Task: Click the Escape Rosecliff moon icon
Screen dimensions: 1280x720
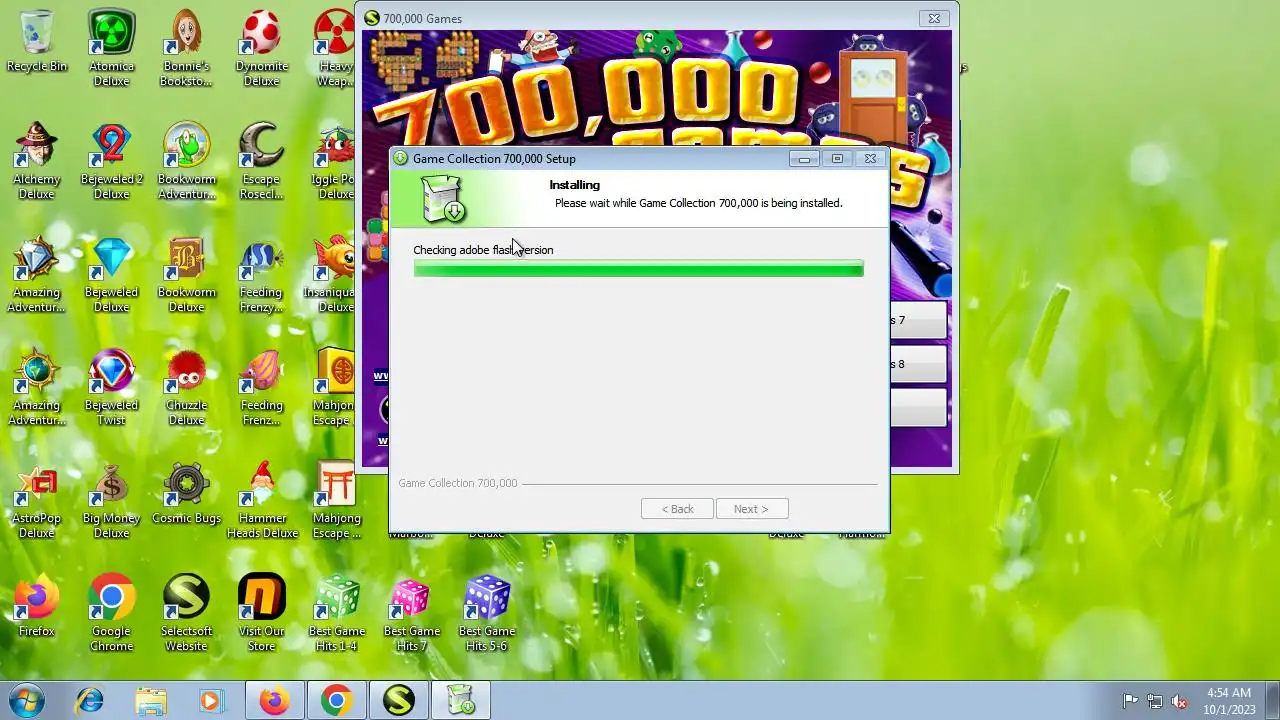Action: click(x=261, y=161)
